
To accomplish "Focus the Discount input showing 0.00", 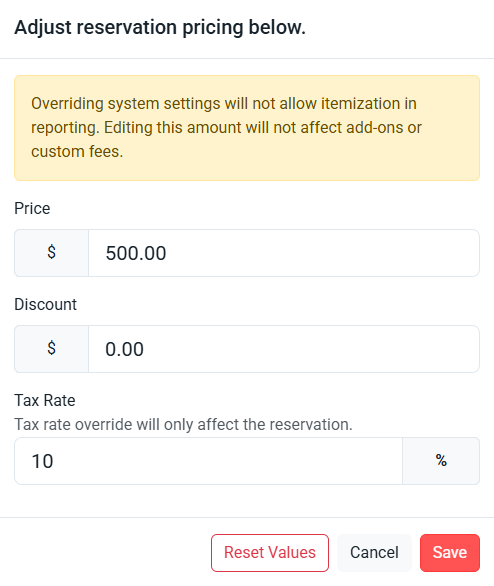I will tap(284, 349).
